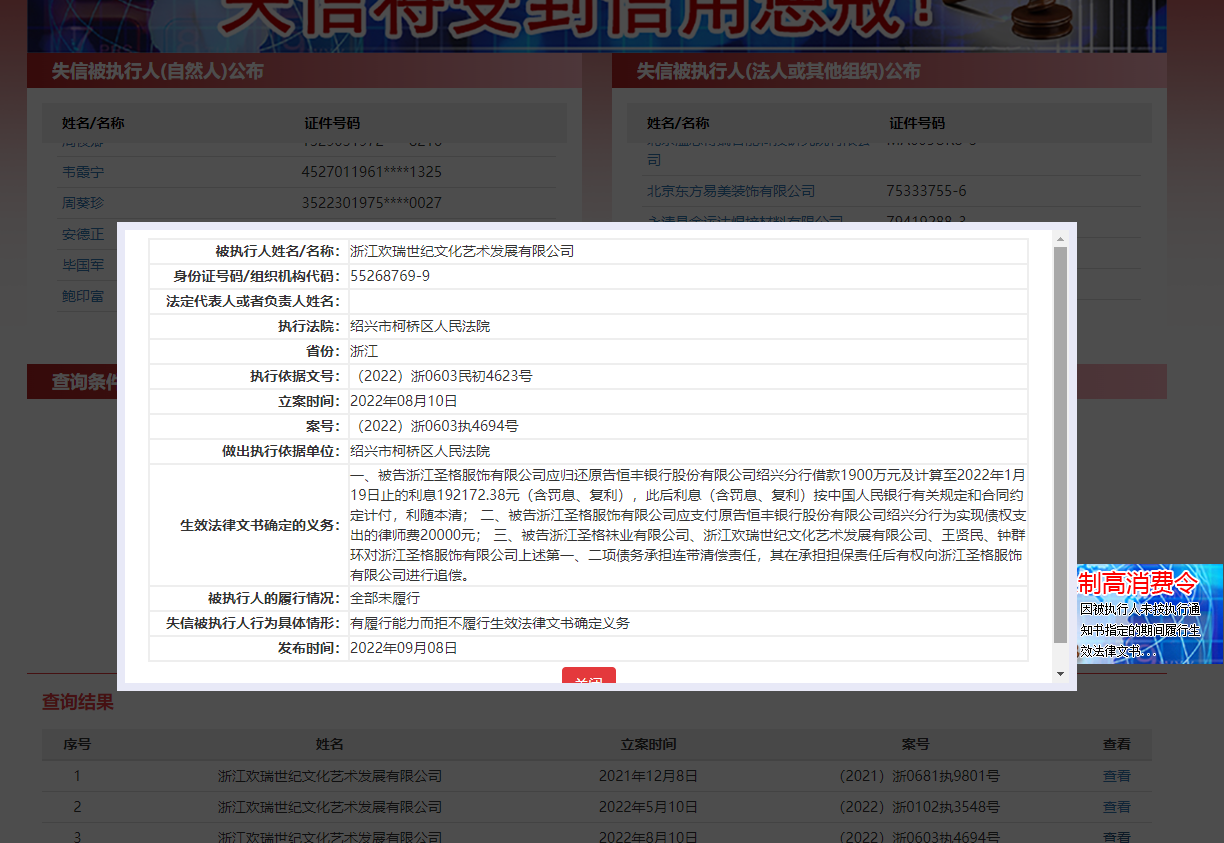Screen dimensions: 1224x843
Task: Click the 失信被执行人(法人或其他组织)公布 panel header
Action: pyautogui.click(x=889, y=71)
